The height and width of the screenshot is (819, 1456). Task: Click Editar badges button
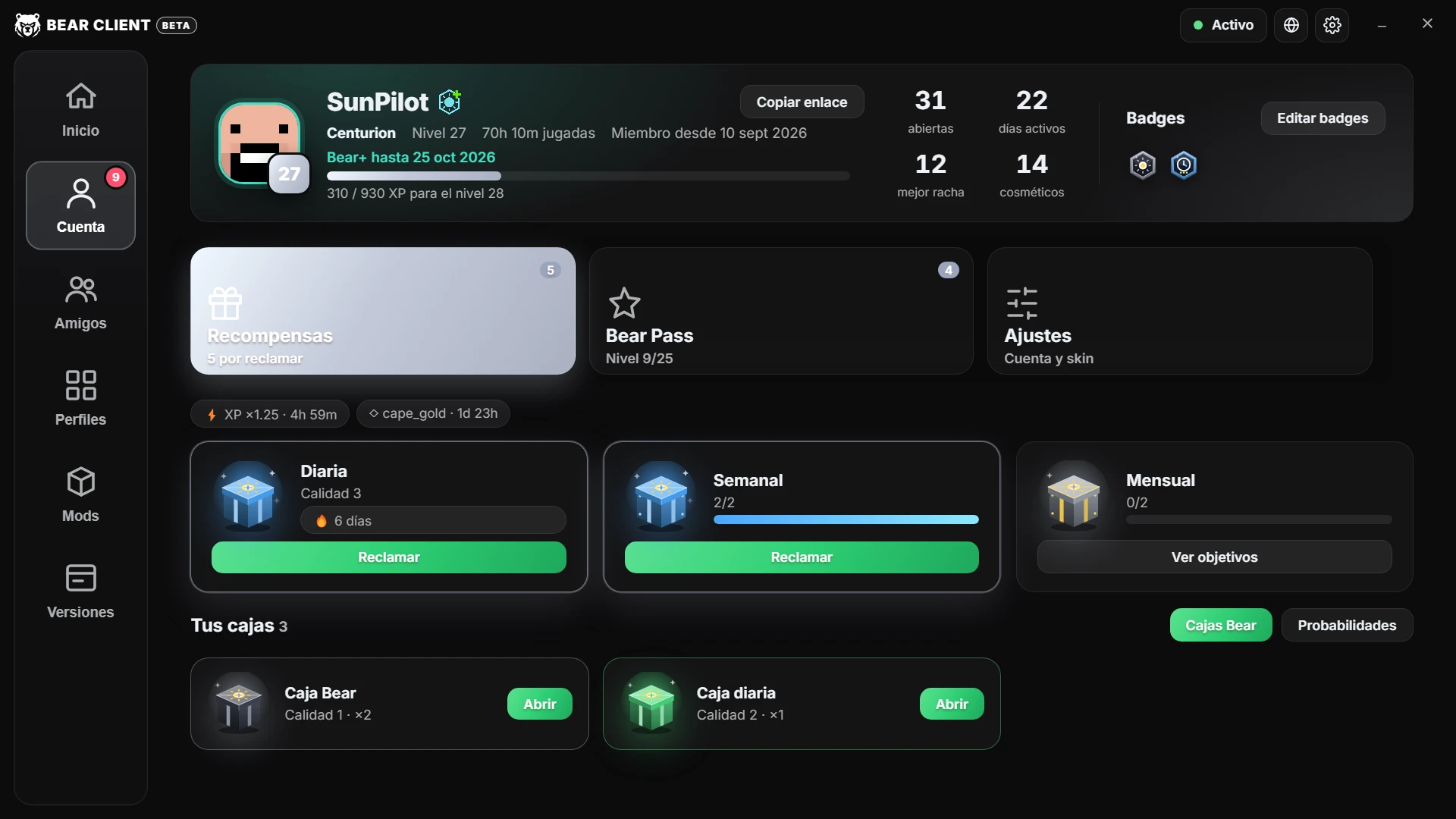click(1323, 118)
